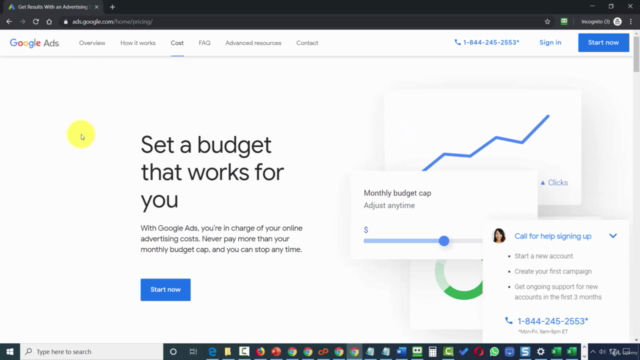Image resolution: width=640 pixels, height=360 pixels.
Task: Reload the page with the refresh icon
Action: pyautogui.click(x=36, y=22)
